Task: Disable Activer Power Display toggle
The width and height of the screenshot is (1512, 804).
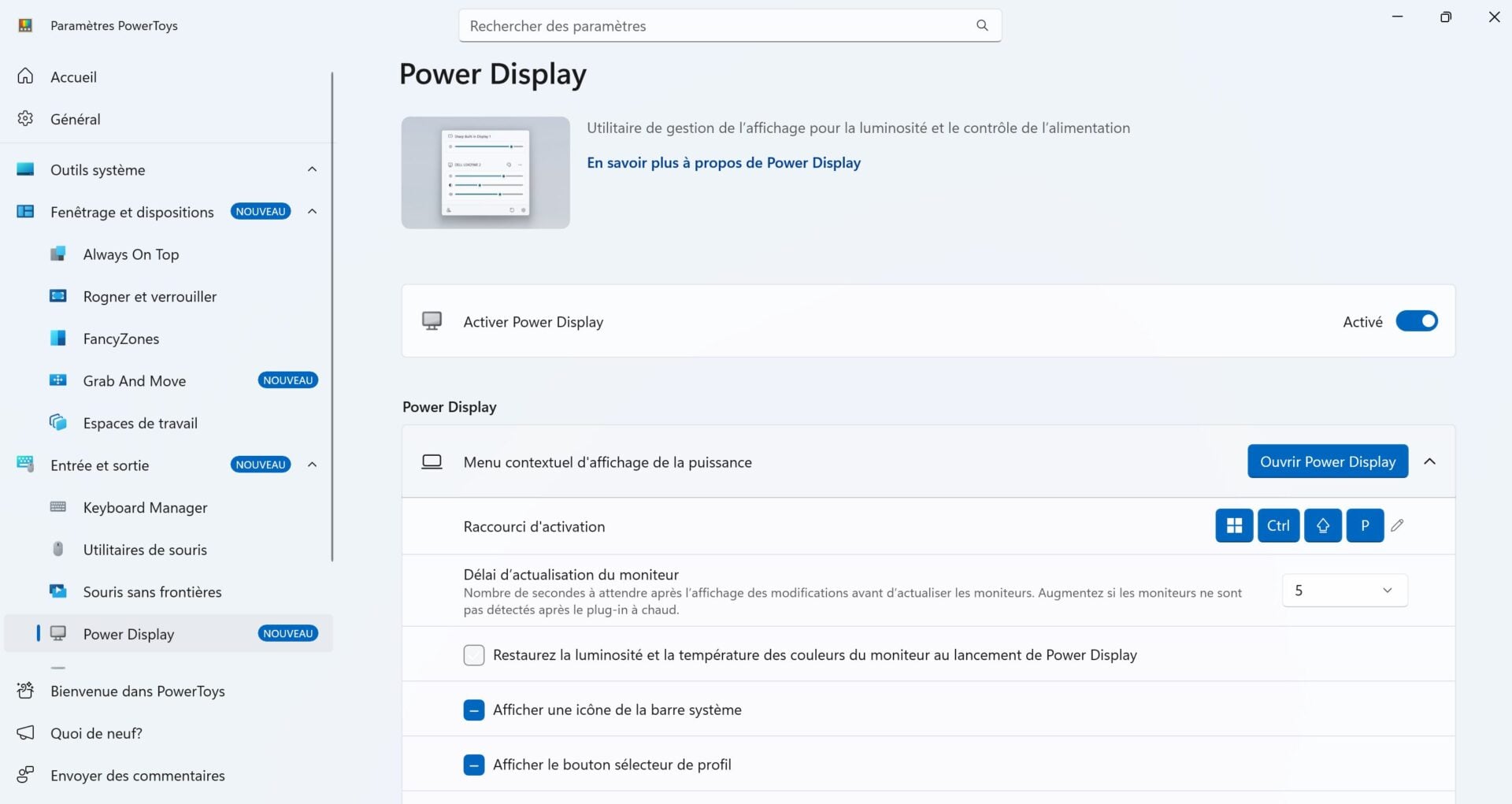Action: (x=1417, y=321)
